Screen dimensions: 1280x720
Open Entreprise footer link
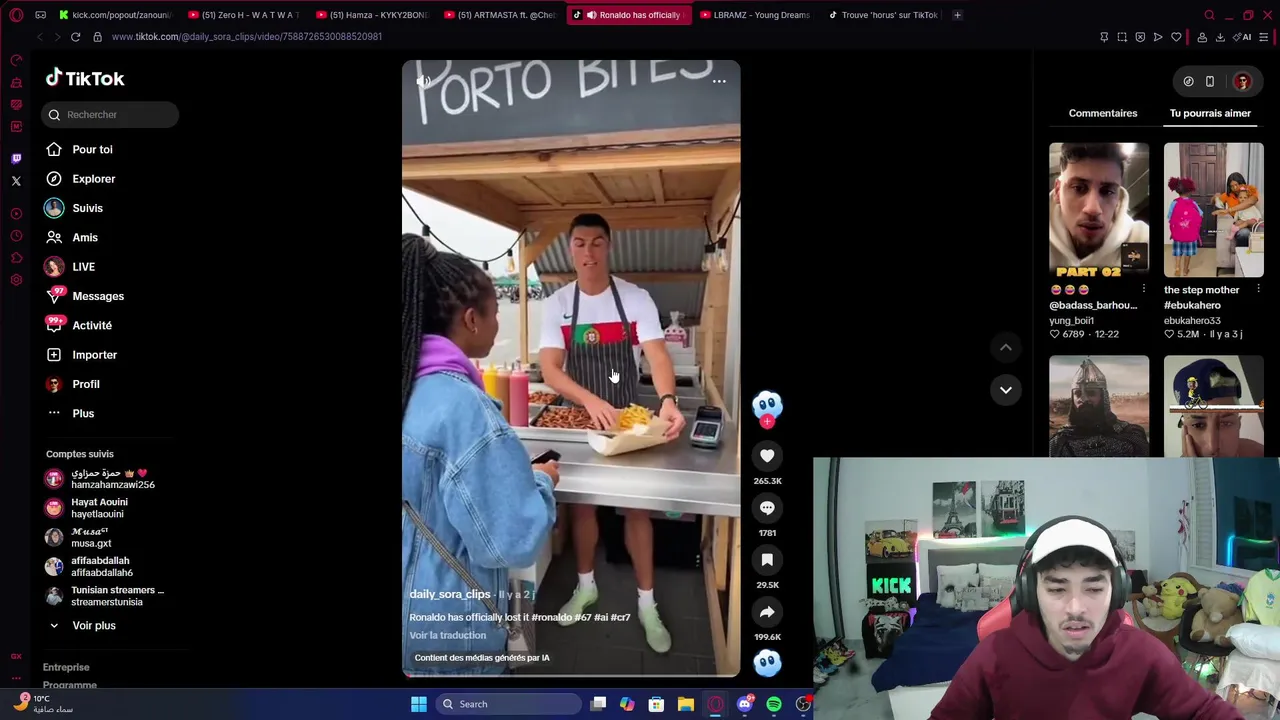click(x=66, y=667)
